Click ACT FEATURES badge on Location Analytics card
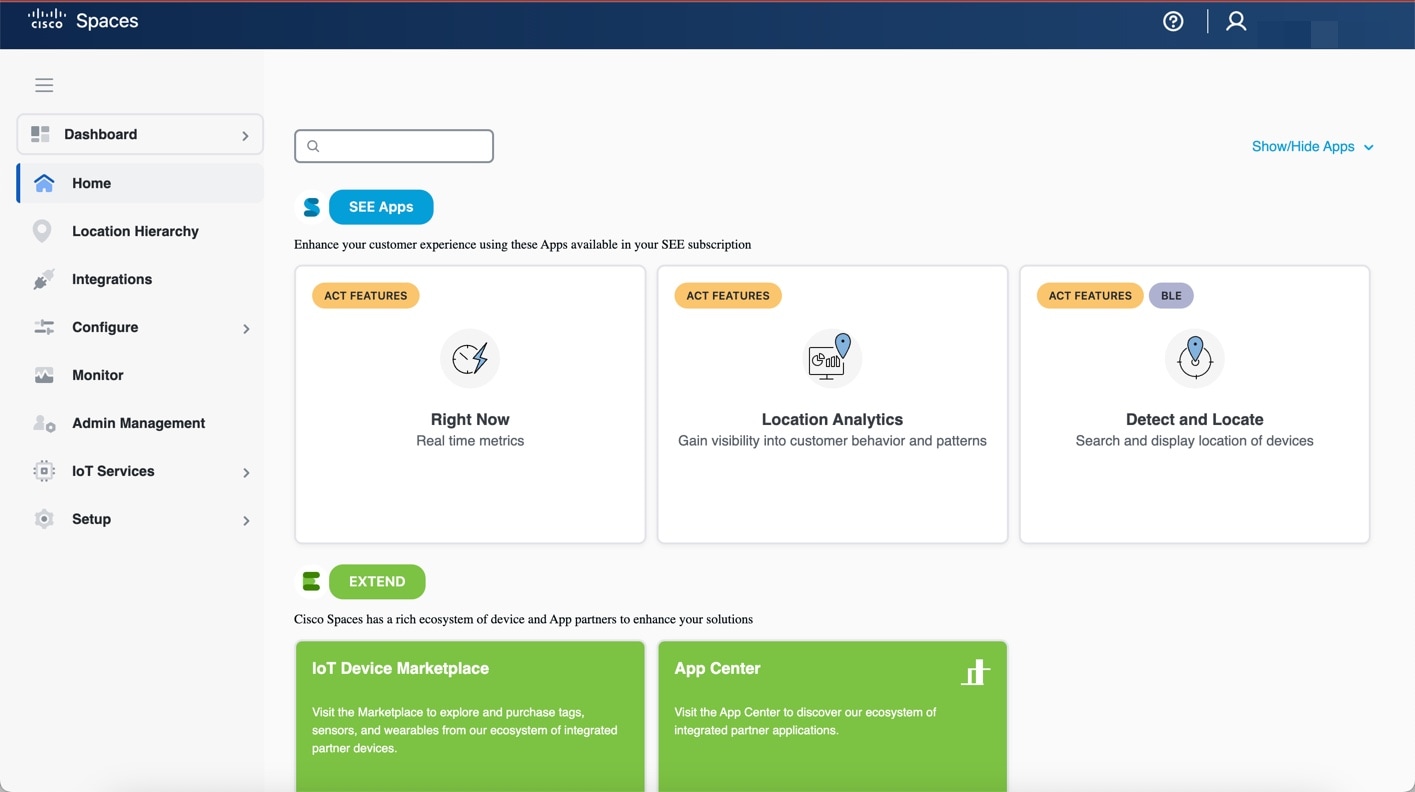 (x=727, y=295)
